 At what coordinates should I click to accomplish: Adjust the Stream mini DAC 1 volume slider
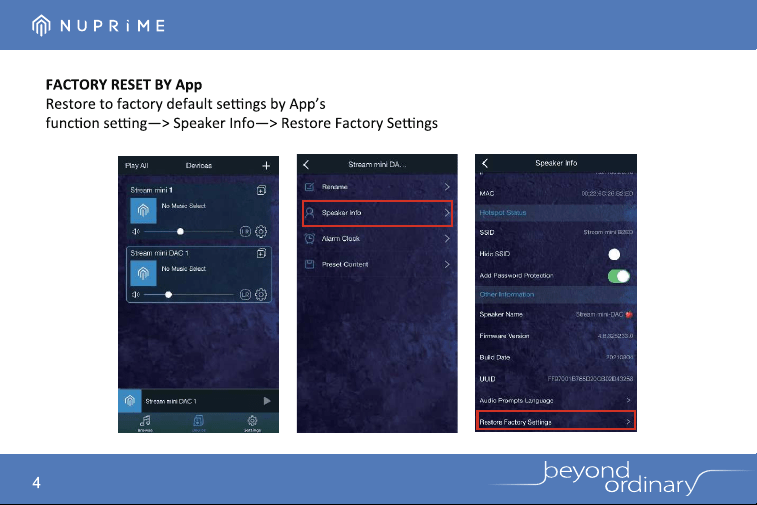click(x=189, y=295)
